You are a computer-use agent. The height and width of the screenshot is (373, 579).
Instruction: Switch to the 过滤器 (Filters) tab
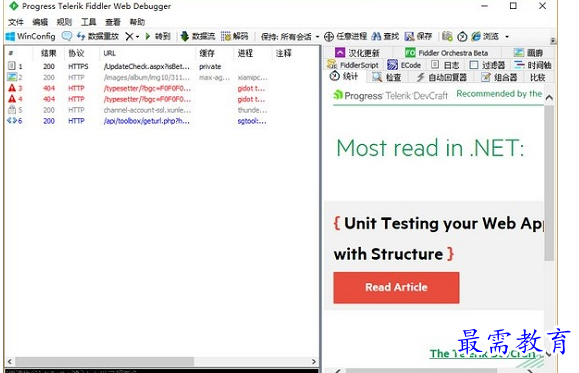pos(487,65)
